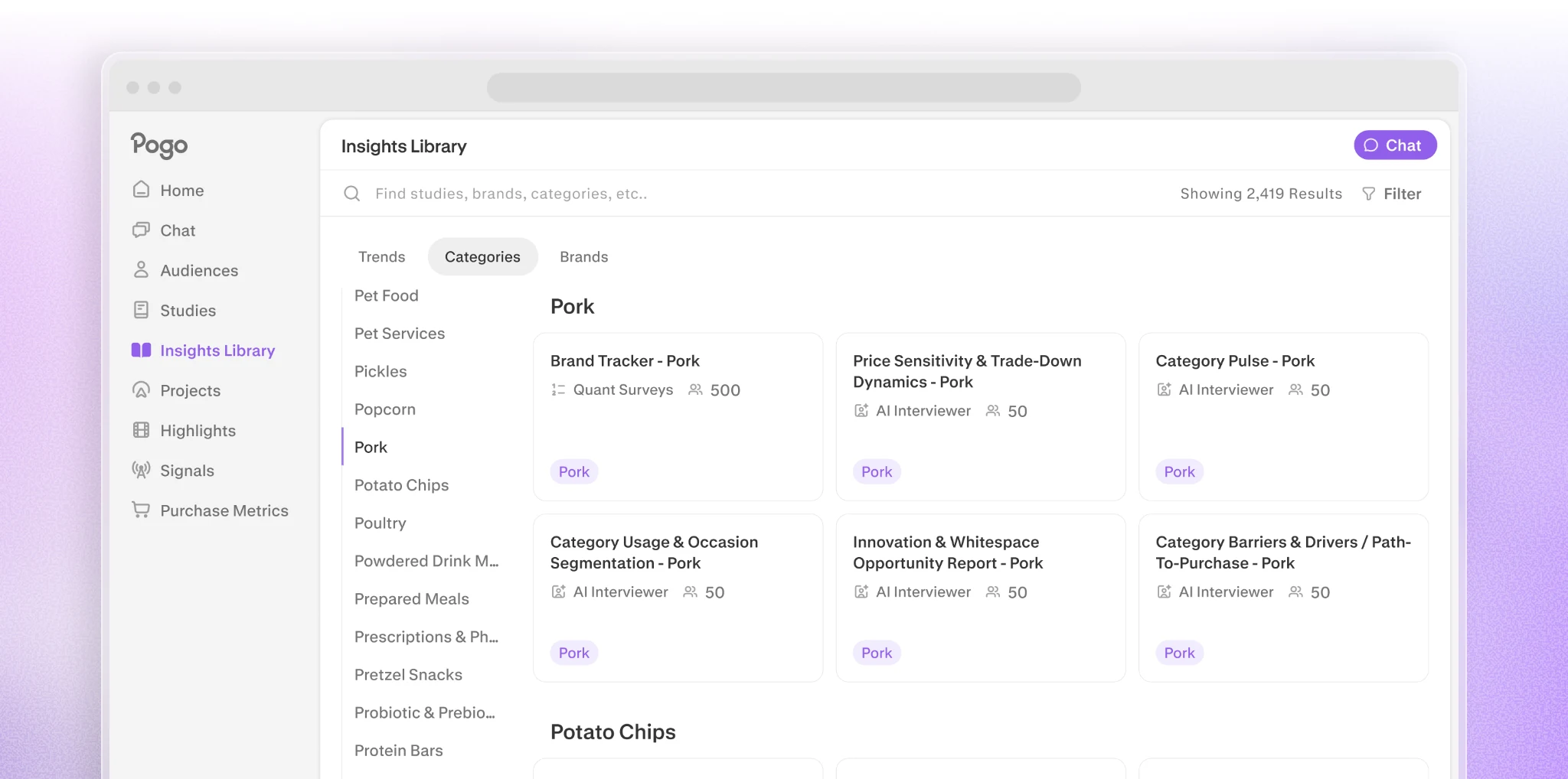Image resolution: width=1568 pixels, height=779 pixels.
Task: Click the Filter funnel icon
Action: (1369, 194)
